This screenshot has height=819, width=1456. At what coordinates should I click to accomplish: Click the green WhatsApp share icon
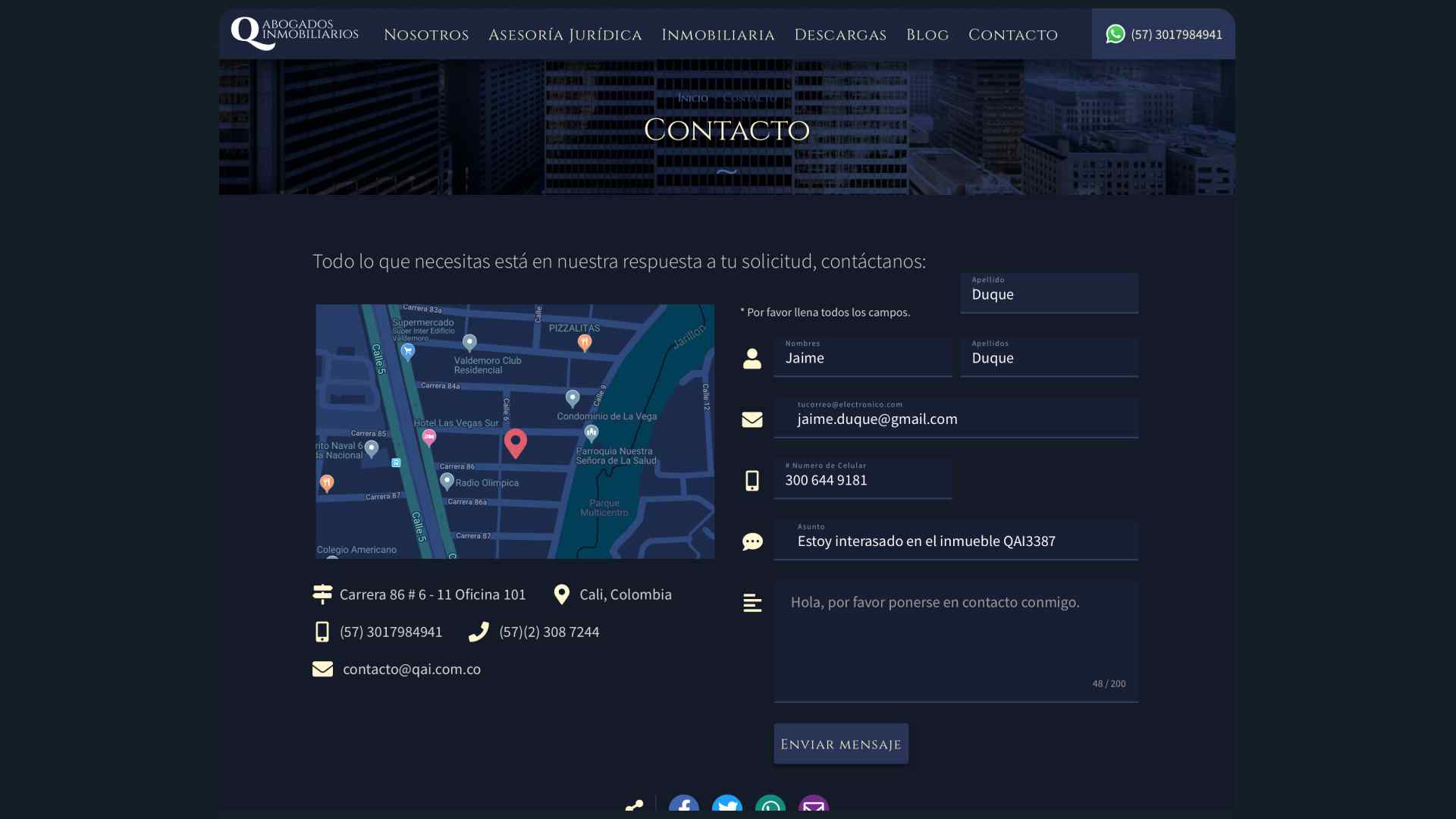tap(770, 807)
